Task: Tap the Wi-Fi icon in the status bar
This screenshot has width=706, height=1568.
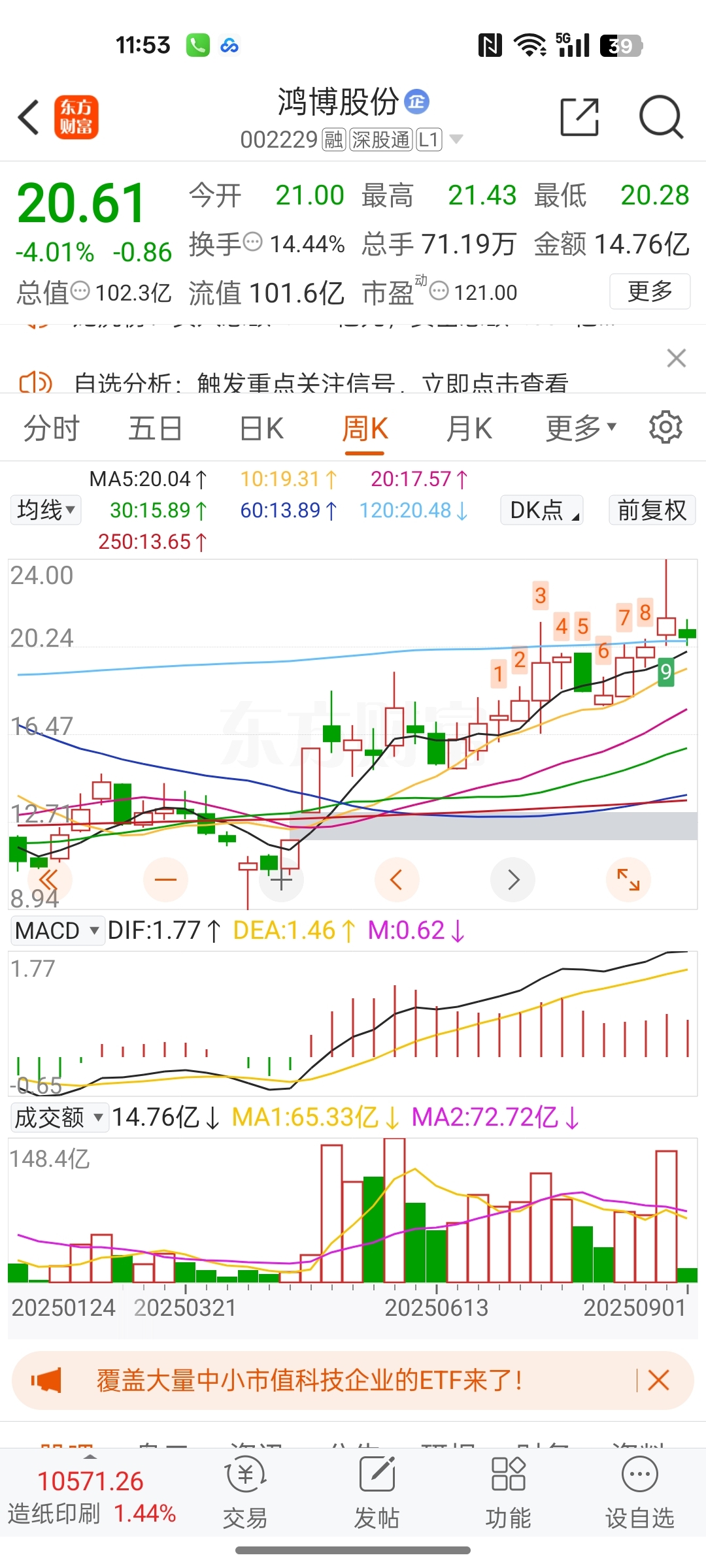Action: pyautogui.click(x=530, y=45)
